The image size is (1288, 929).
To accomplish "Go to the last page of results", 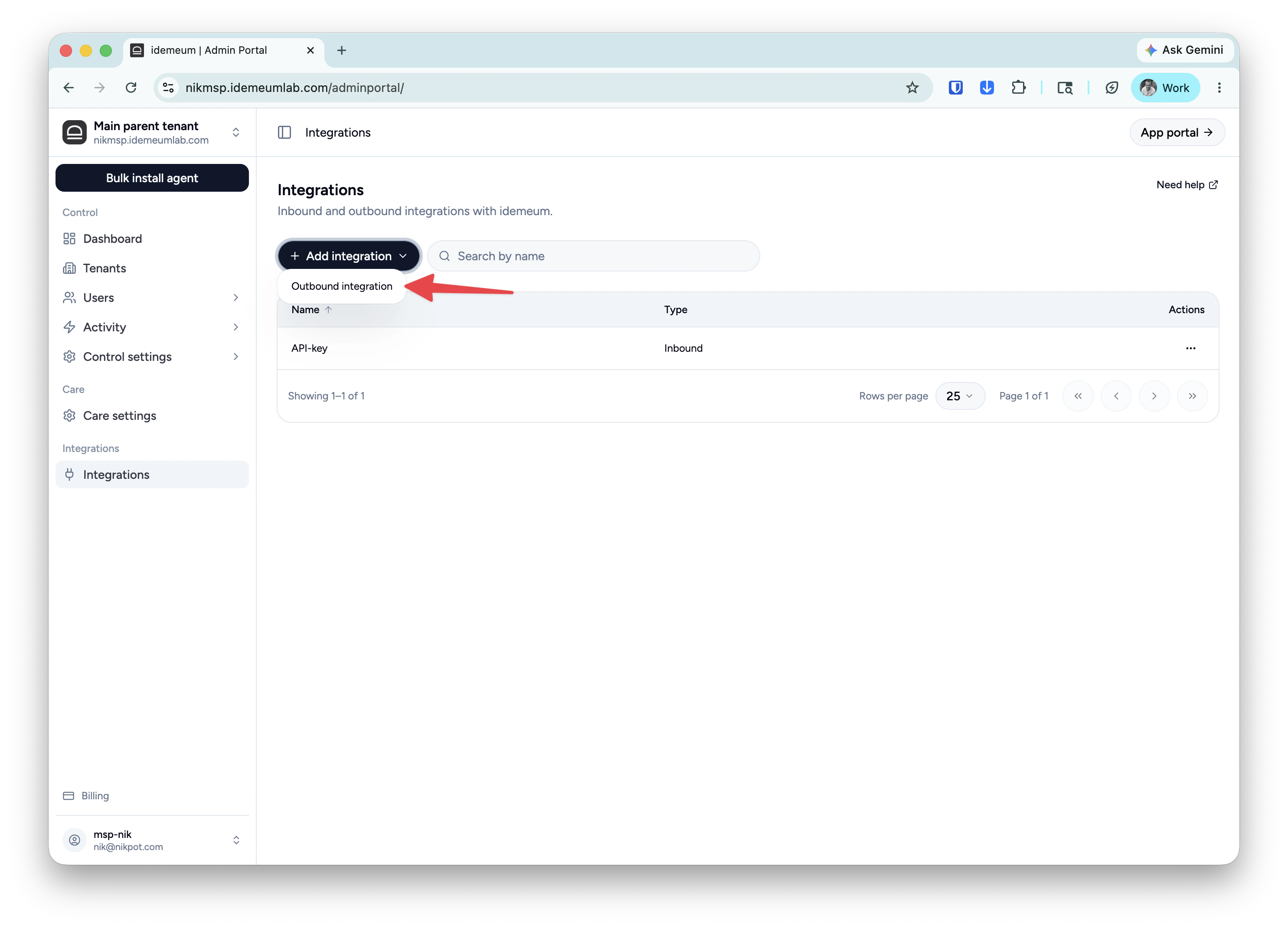I will (x=1192, y=396).
